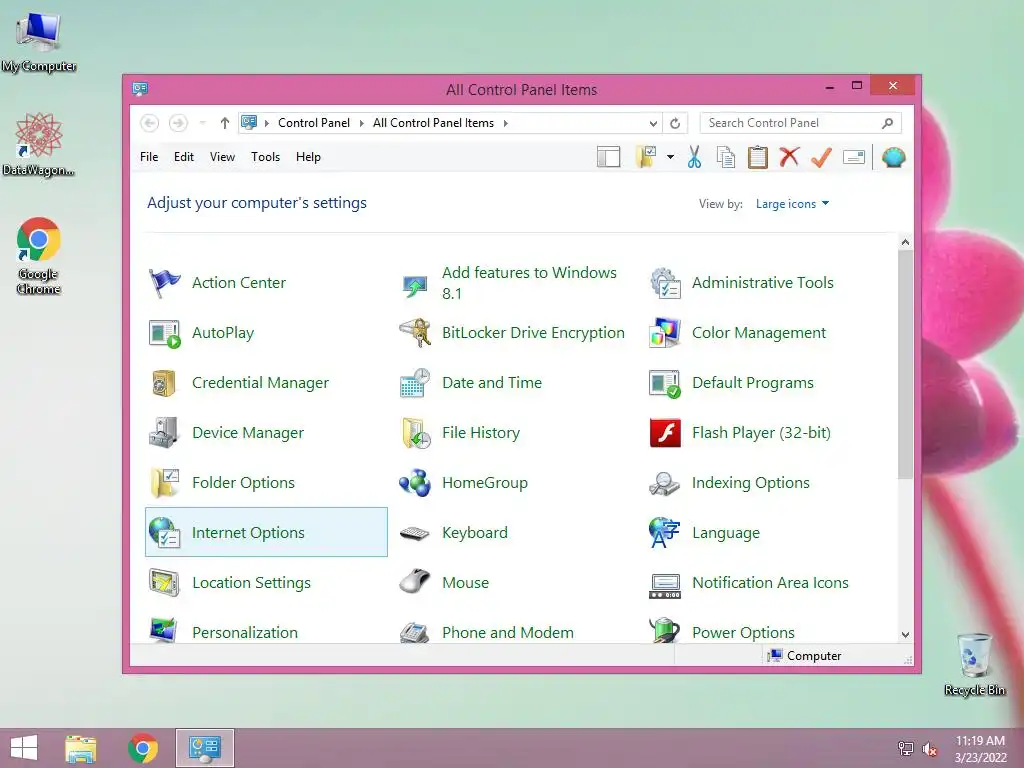Click the All Control Panel Items breadcrumb

pos(433,123)
